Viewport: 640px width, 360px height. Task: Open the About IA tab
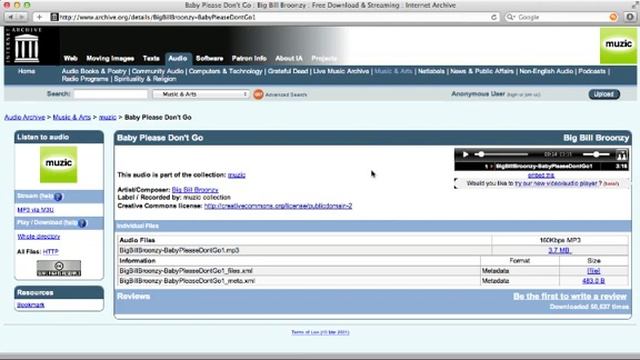289,58
